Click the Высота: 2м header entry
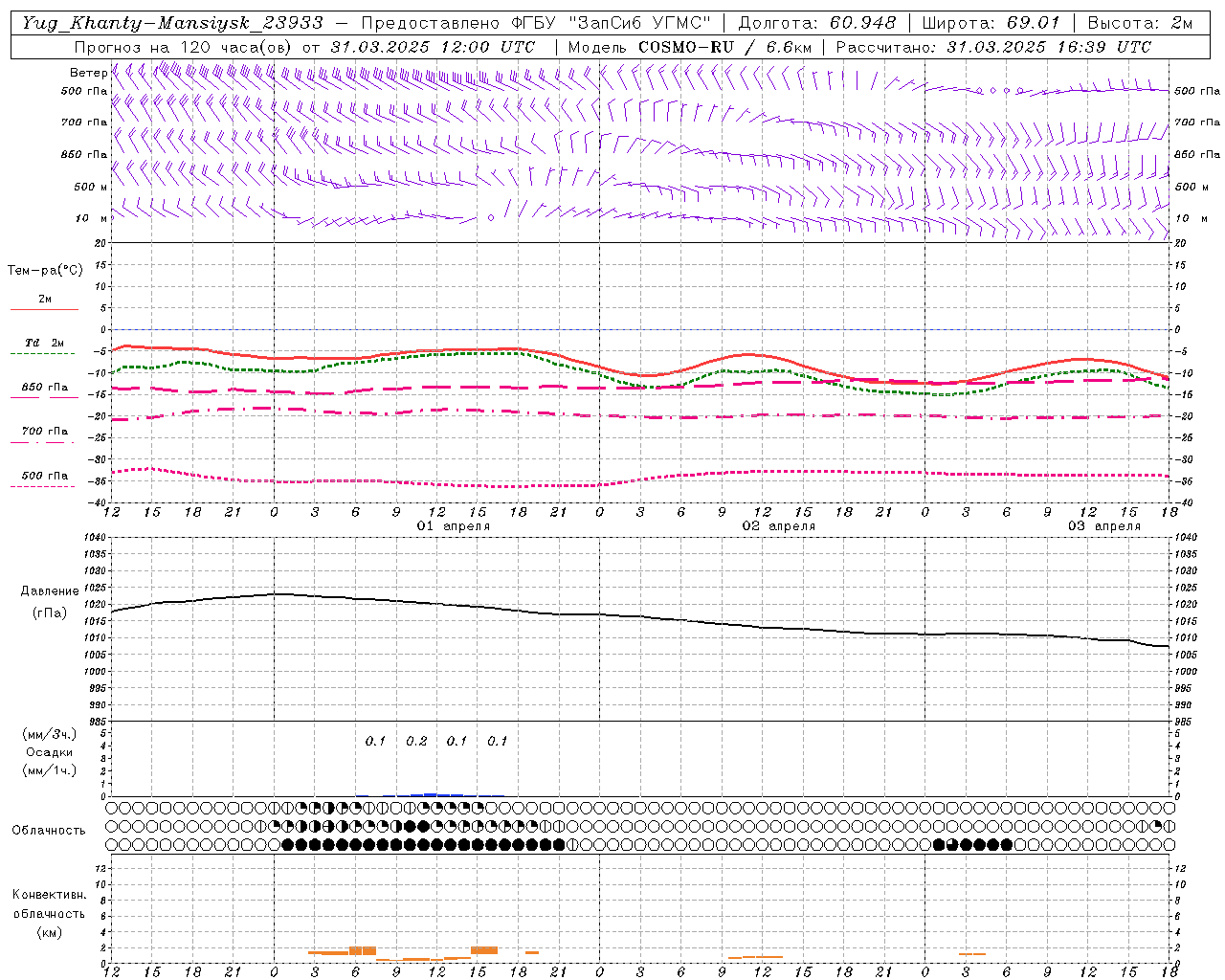Viewport: 1225px width, 980px height. (1140, 22)
